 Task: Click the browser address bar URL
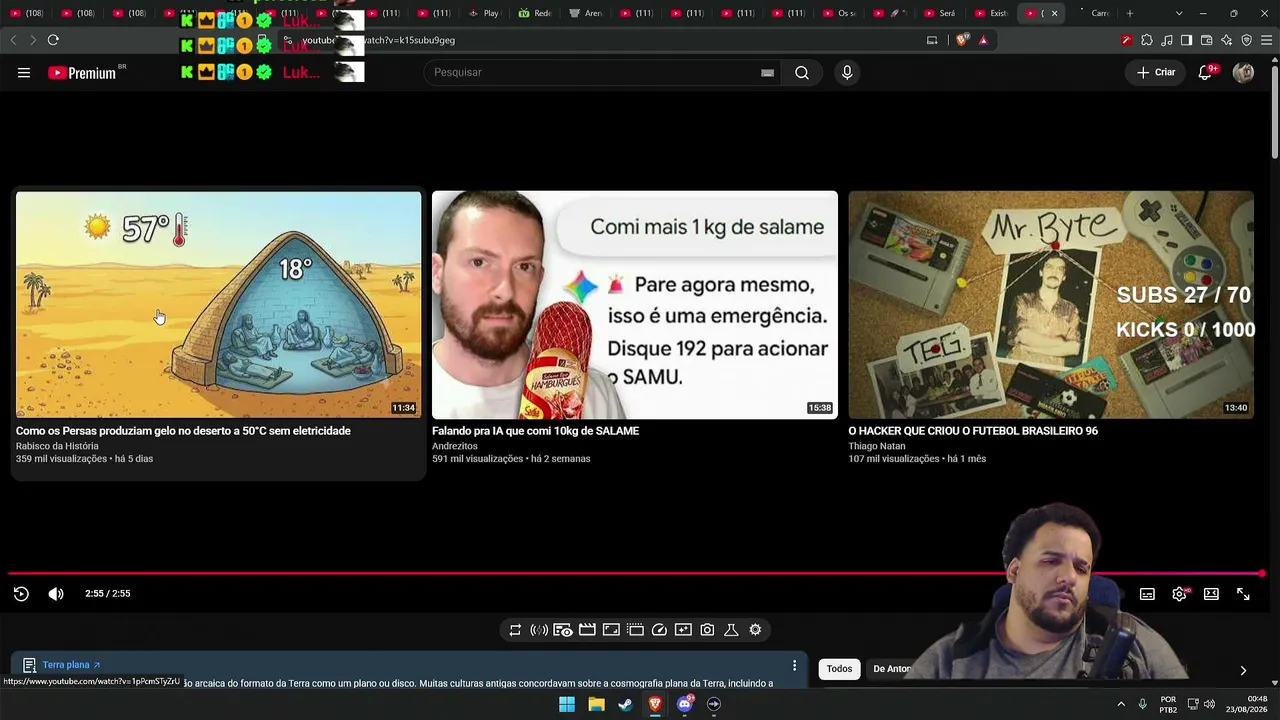[378, 40]
